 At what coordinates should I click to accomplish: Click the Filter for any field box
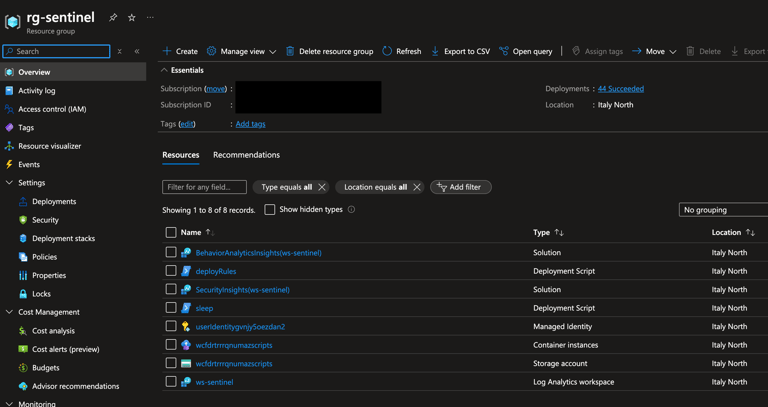point(204,187)
